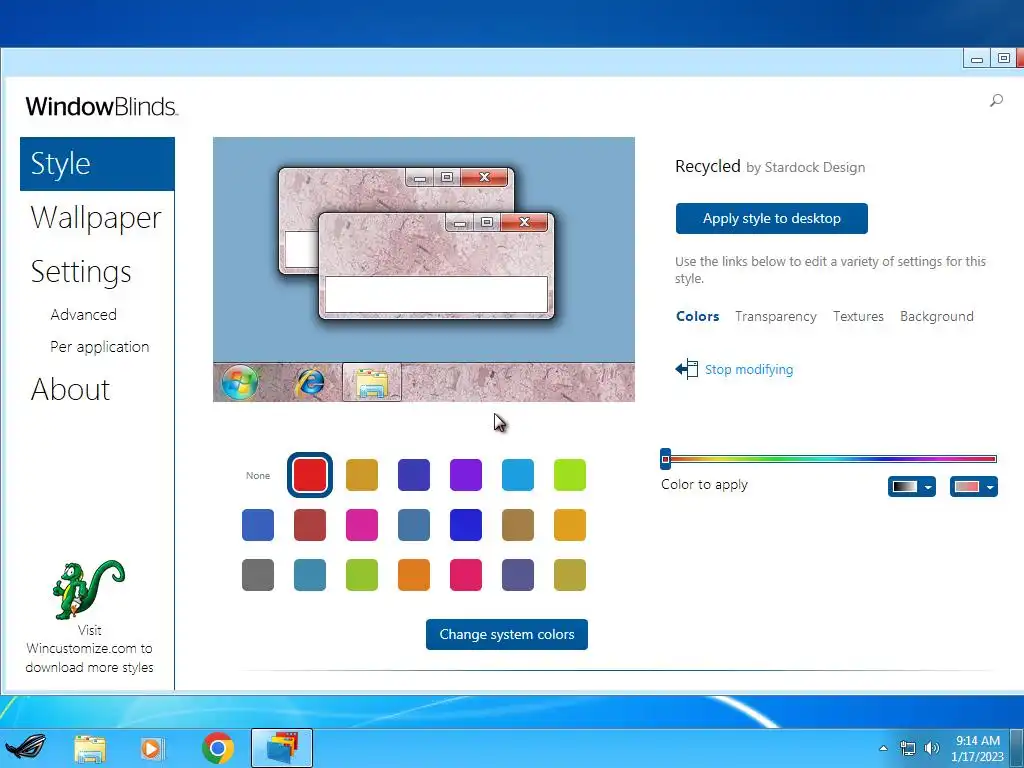This screenshot has width=1024, height=768.
Task: Click Change system colors button
Action: point(507,634)
